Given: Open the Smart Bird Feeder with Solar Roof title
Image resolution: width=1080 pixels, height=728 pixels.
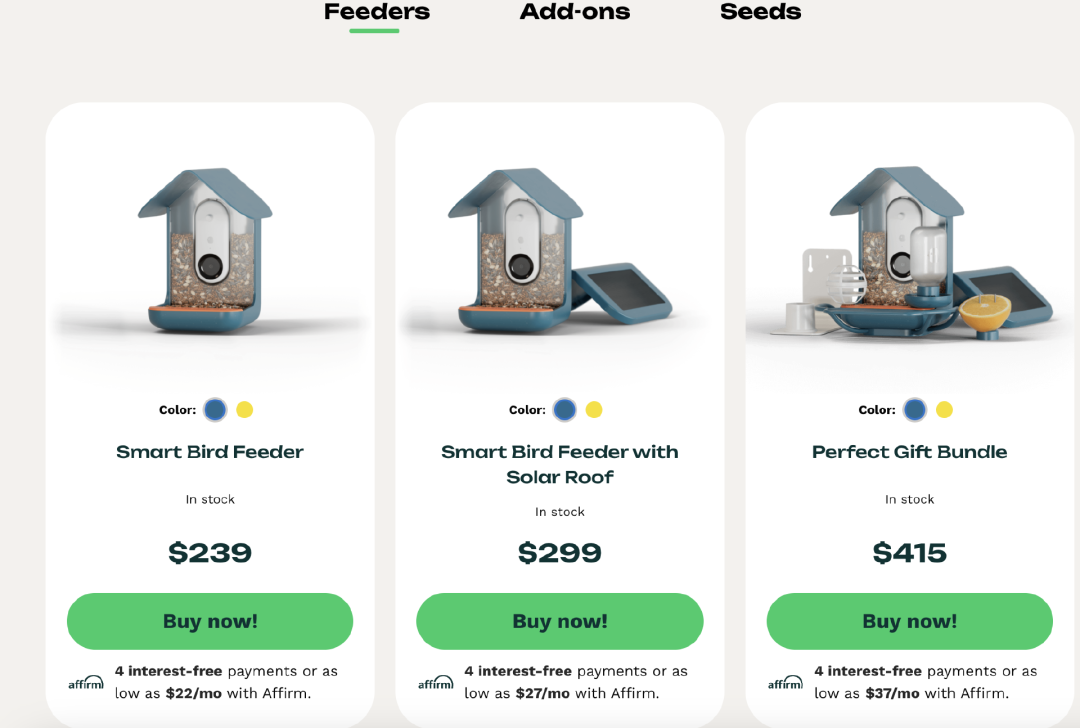Looking at the screenshot, I should 560,464.
